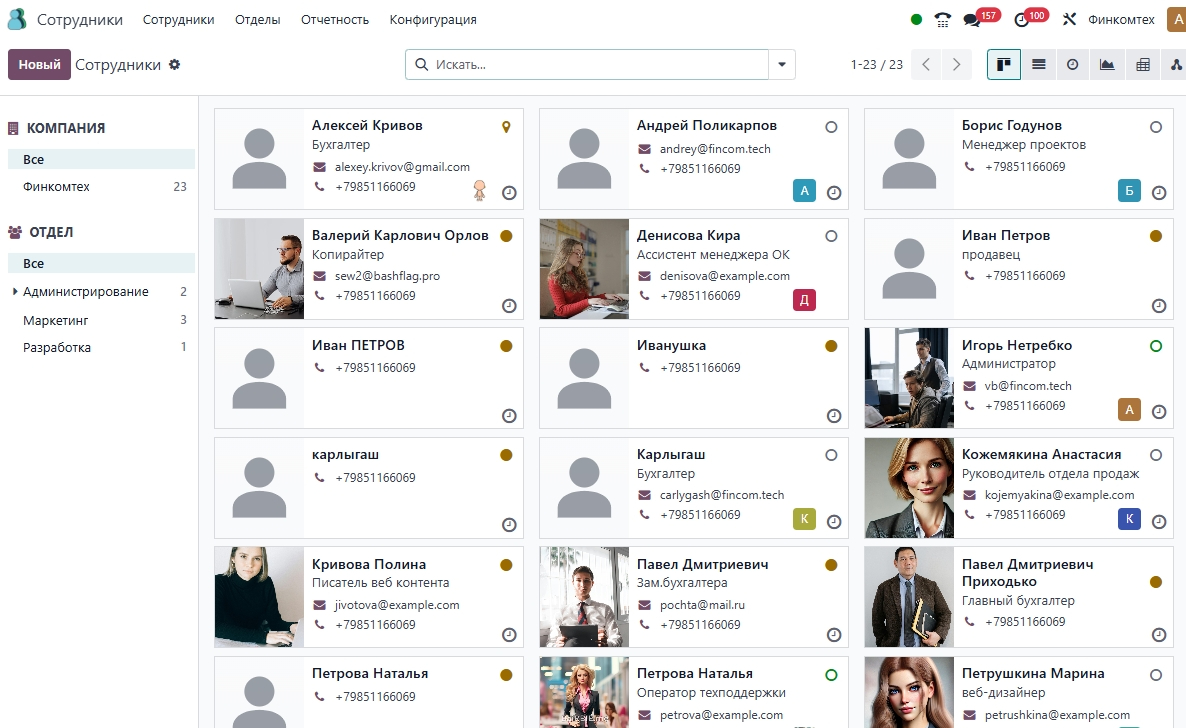This screenshot has width=1186, height=728.
Task: Click the activity clock on Алексей Кривов's card
Action: point(509,193)
